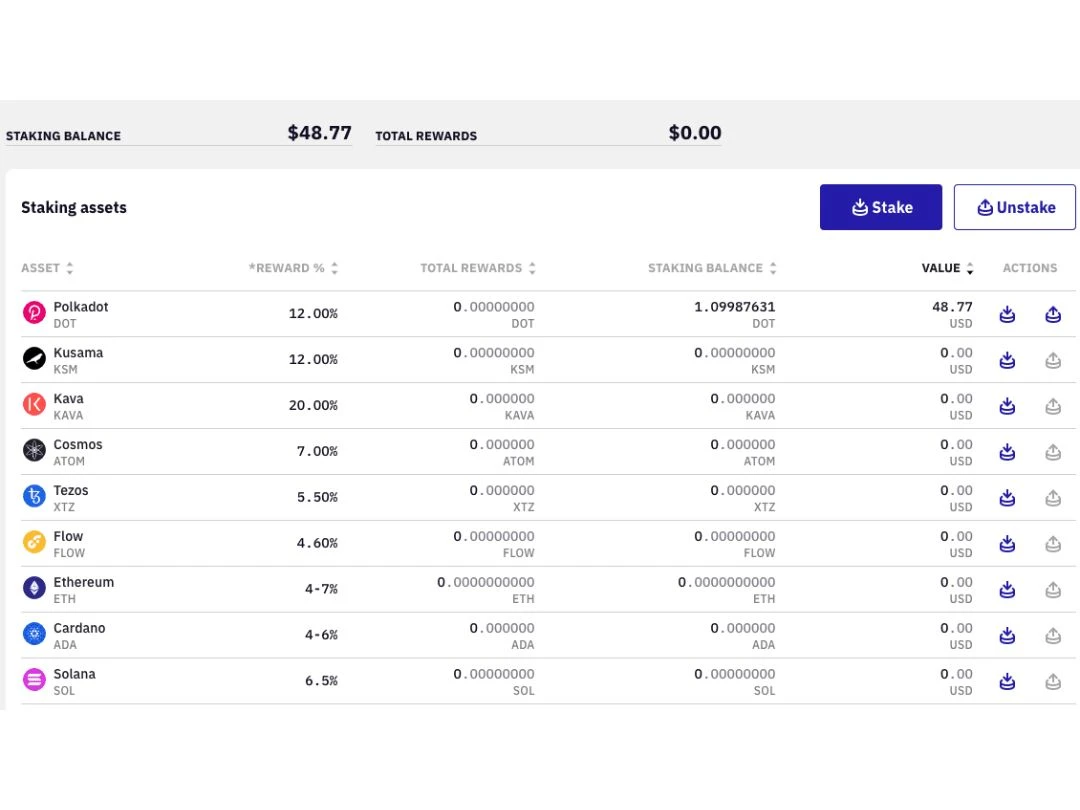Screen dimensions: 1080x810
Task: Click the Polkadot logo icon
Action: pyautogui.click(x=34, y=313)
